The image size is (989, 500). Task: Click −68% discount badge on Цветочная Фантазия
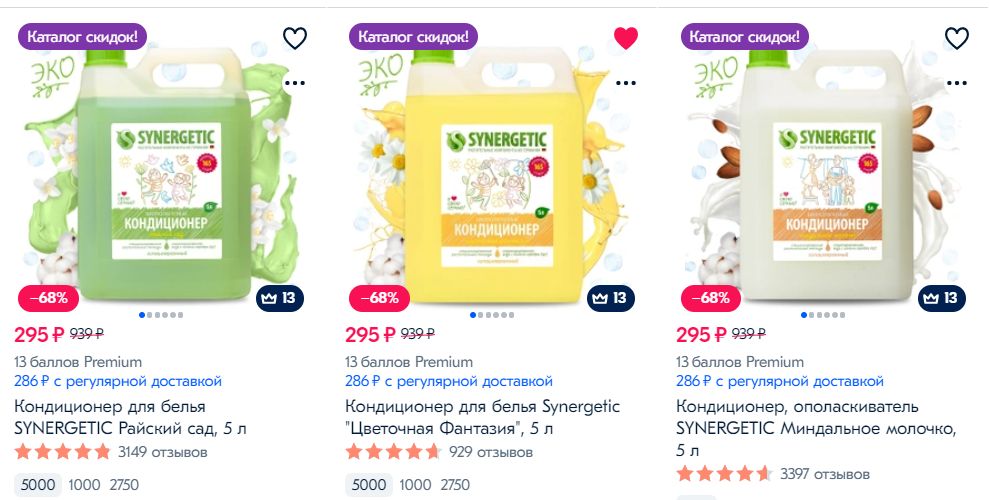(x=379, y=298)
